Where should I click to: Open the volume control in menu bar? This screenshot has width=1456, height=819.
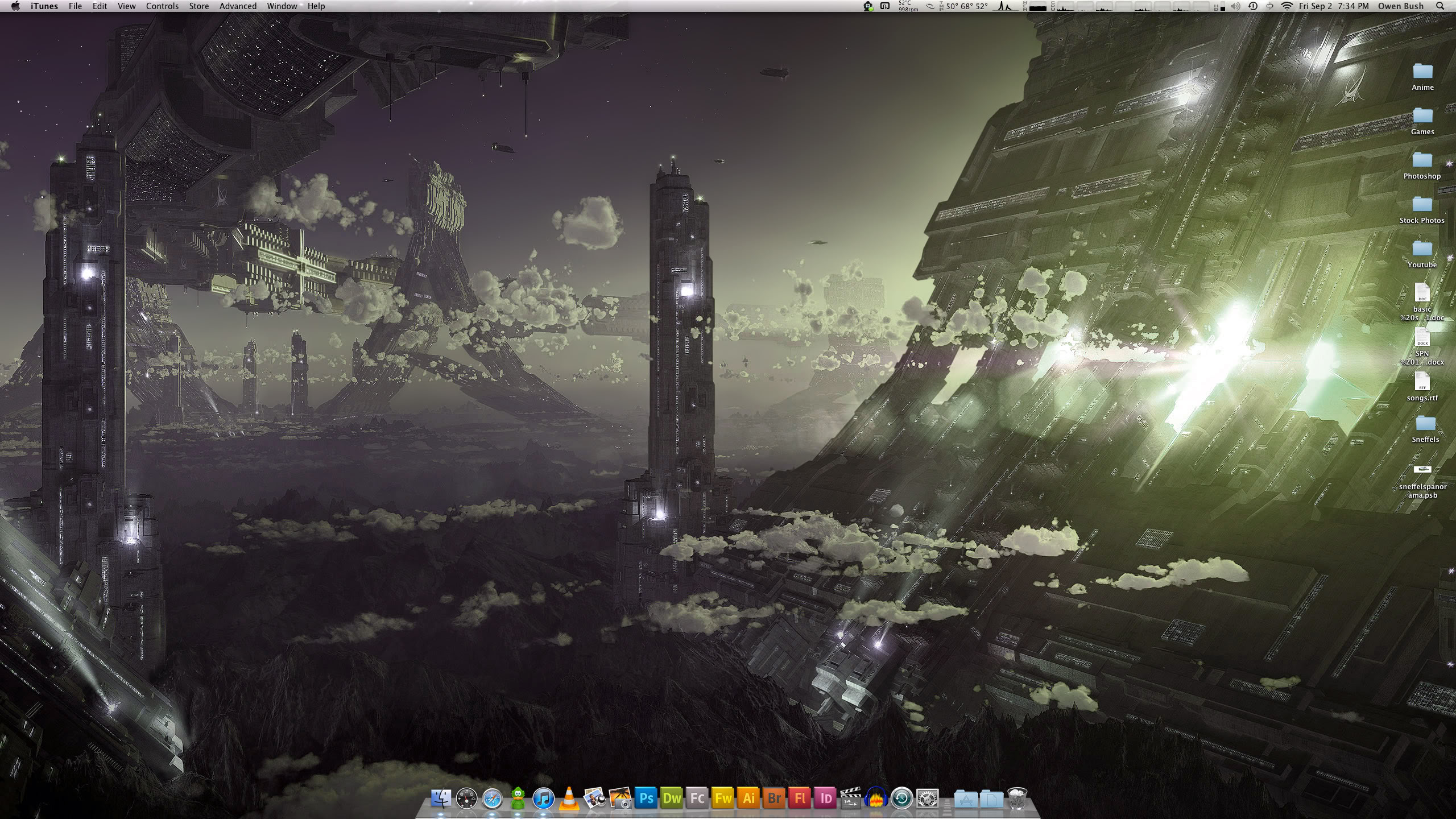1235,6
